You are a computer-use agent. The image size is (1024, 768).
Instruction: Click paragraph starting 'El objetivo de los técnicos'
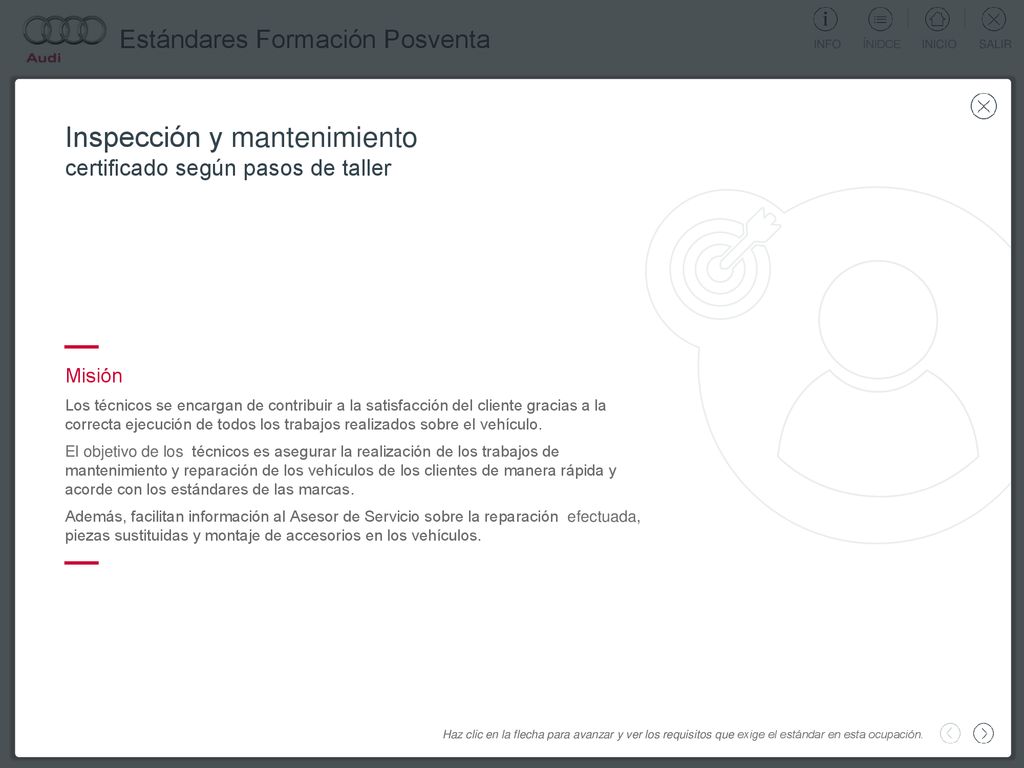(x=340, y=470)
